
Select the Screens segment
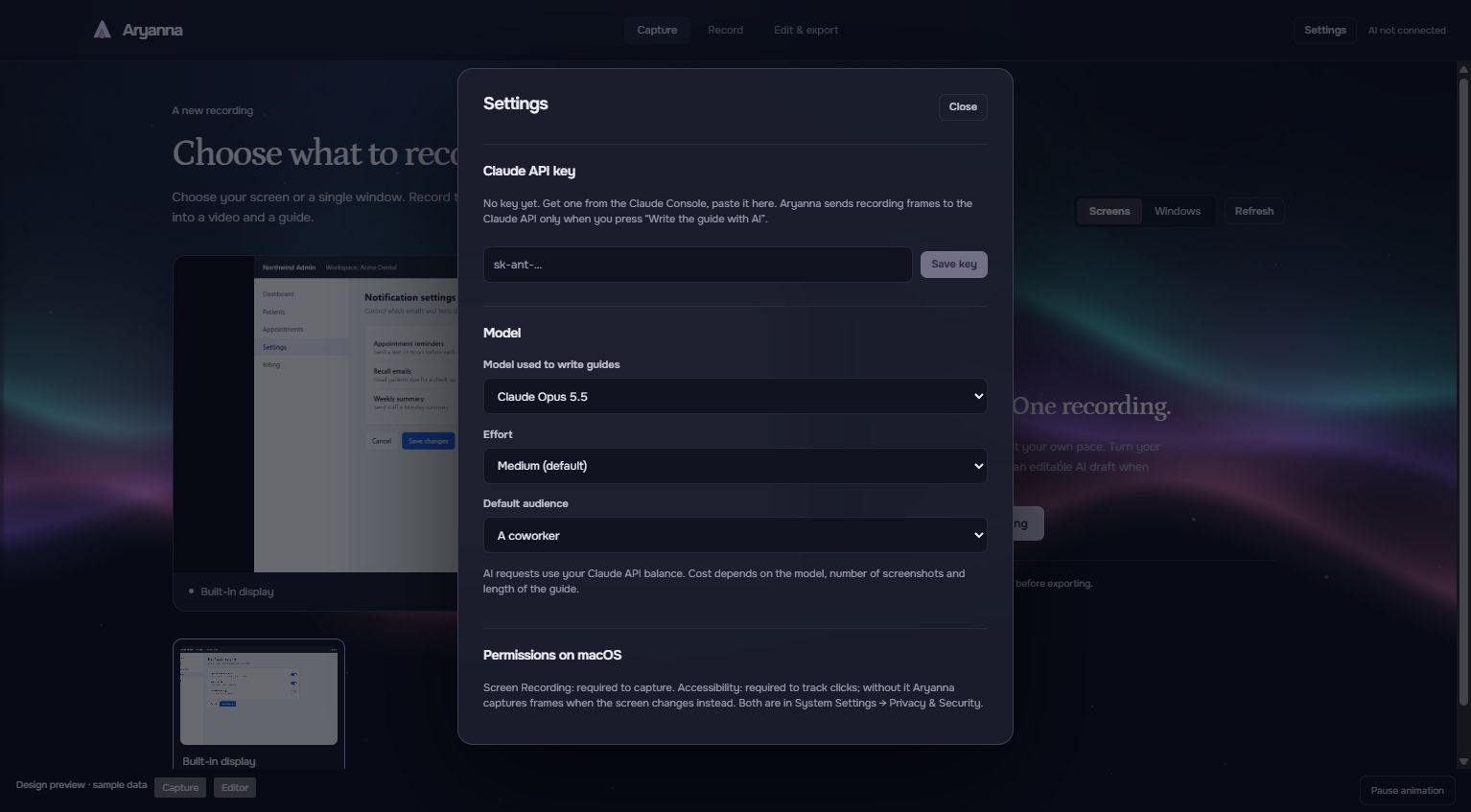point(1109,211)
